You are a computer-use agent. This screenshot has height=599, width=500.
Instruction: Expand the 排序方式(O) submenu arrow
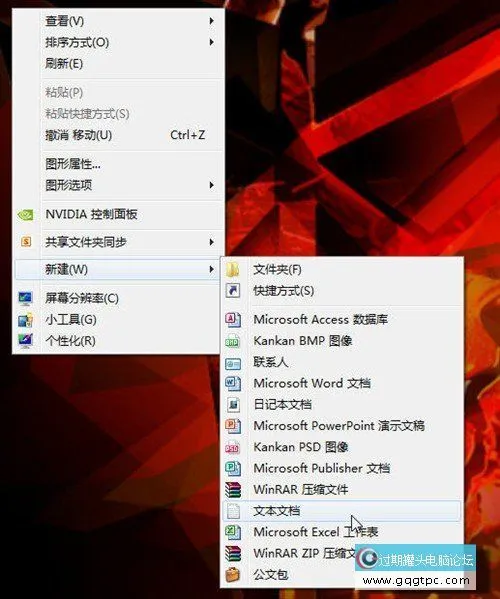coord(211,42)
